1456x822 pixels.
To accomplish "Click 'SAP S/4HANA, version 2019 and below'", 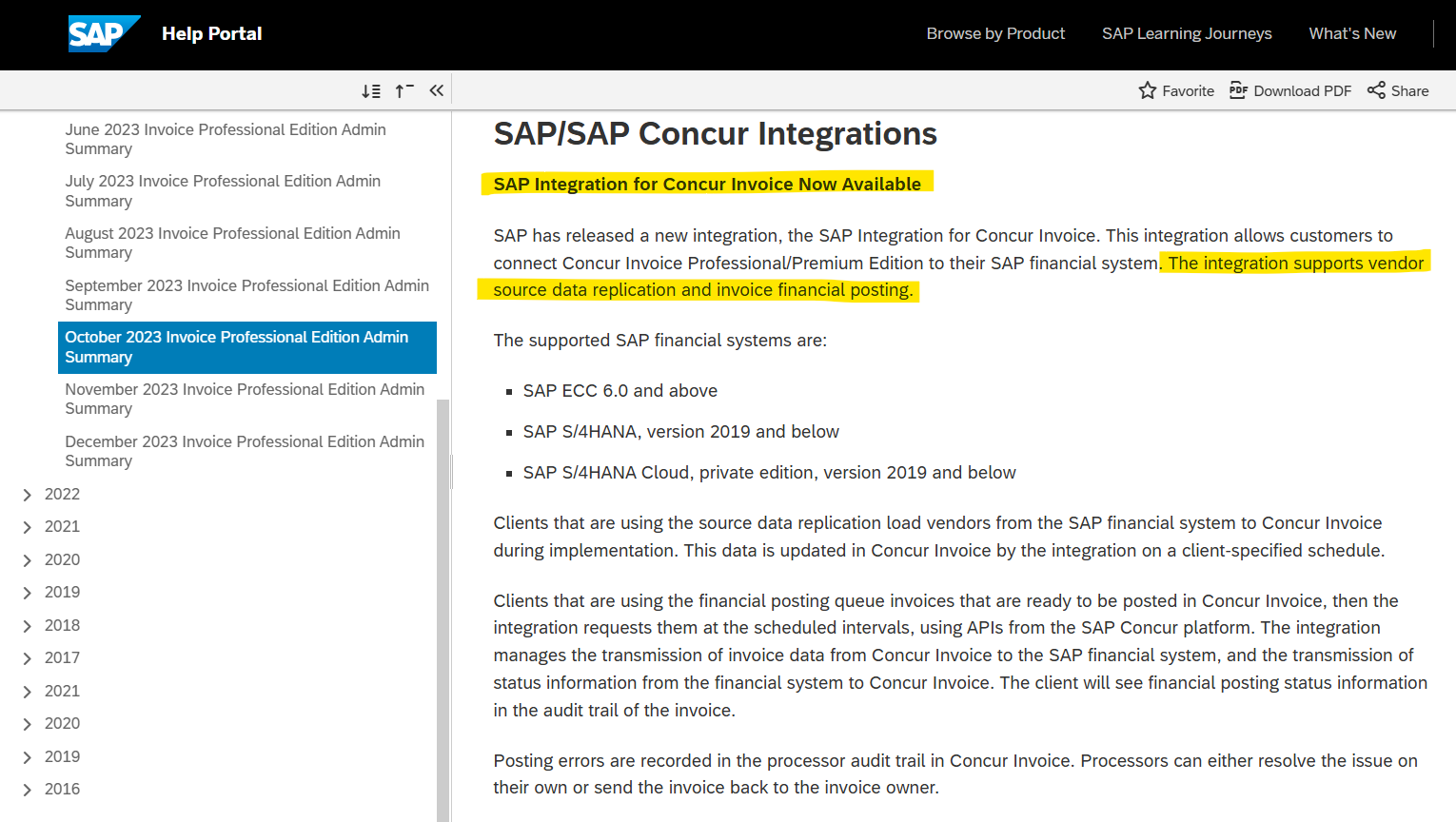I will pyautogui.click(x=680, y=432).
